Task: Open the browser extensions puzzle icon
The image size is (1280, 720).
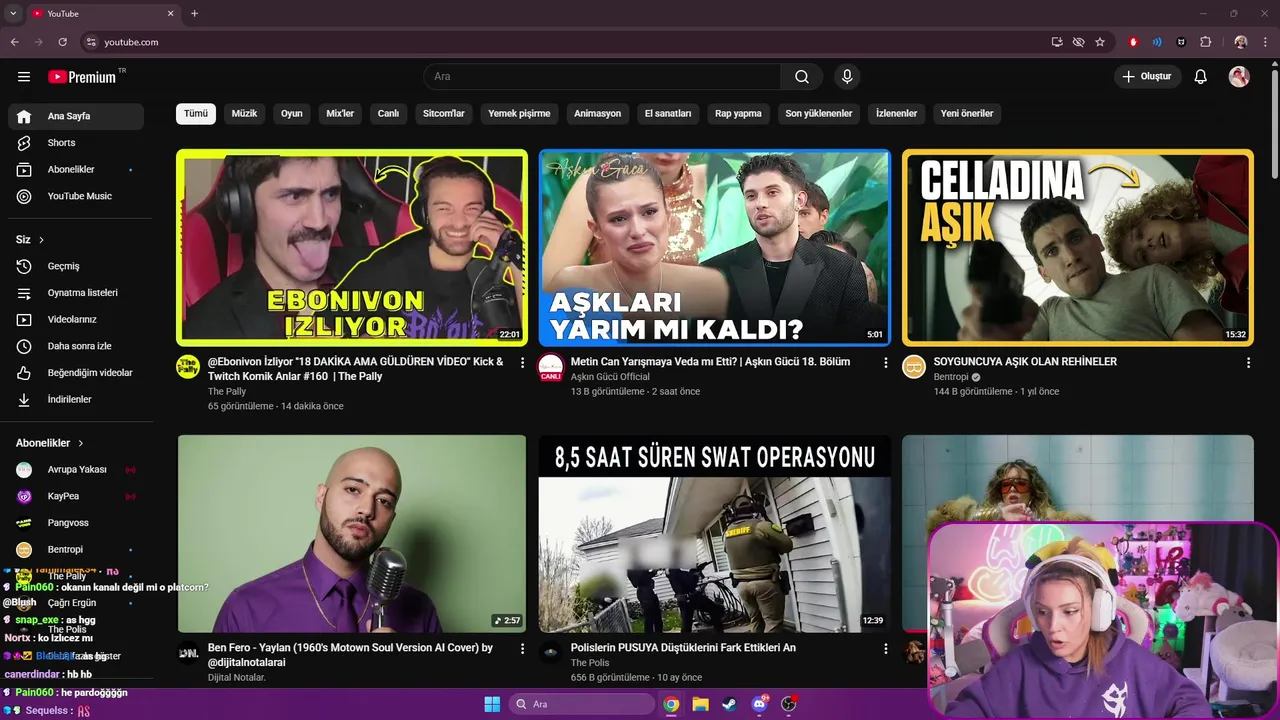Action: pyautogui.click(x=1206, y=42)
